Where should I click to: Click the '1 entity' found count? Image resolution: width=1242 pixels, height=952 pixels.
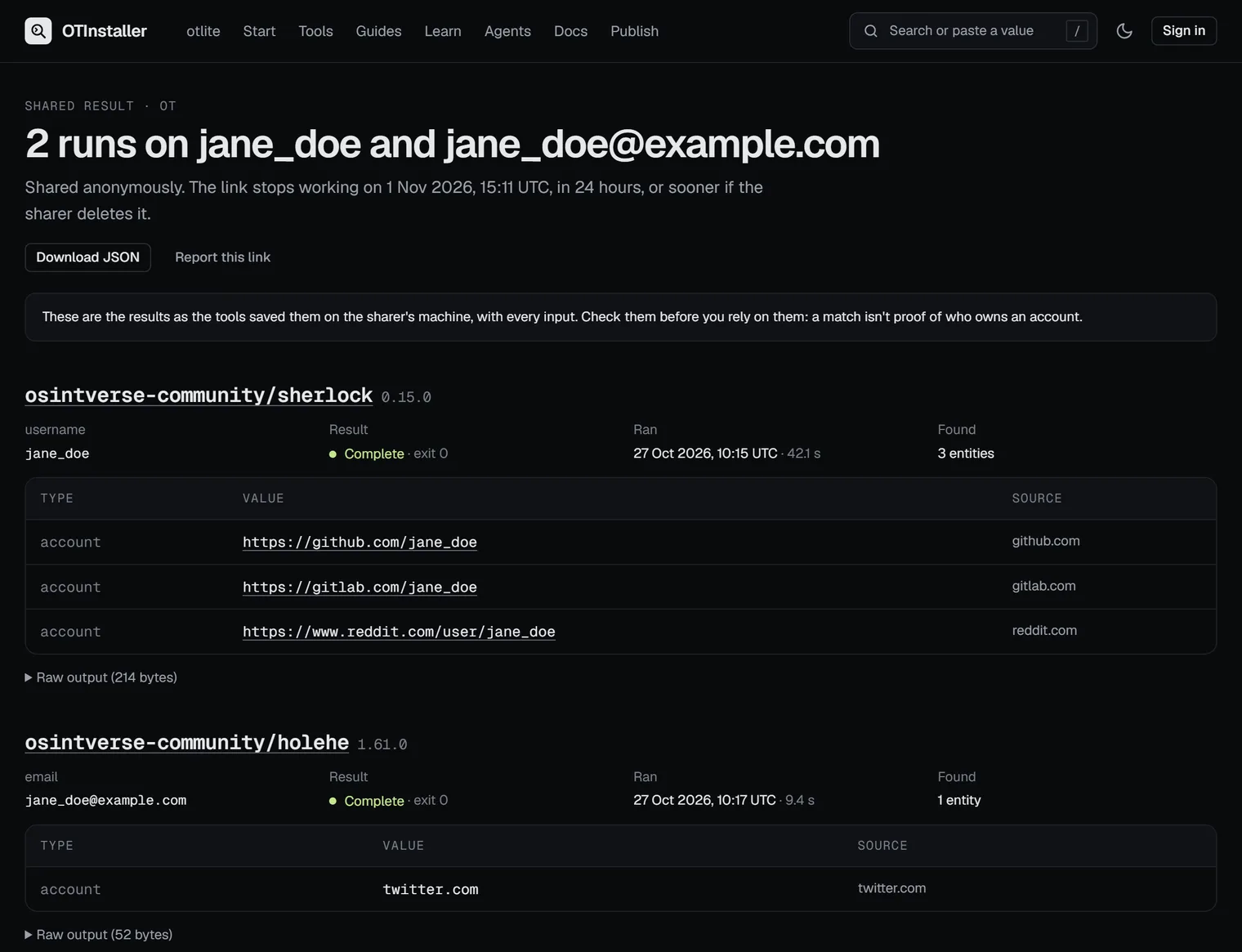pyautogui.click(x=959, y=800)
